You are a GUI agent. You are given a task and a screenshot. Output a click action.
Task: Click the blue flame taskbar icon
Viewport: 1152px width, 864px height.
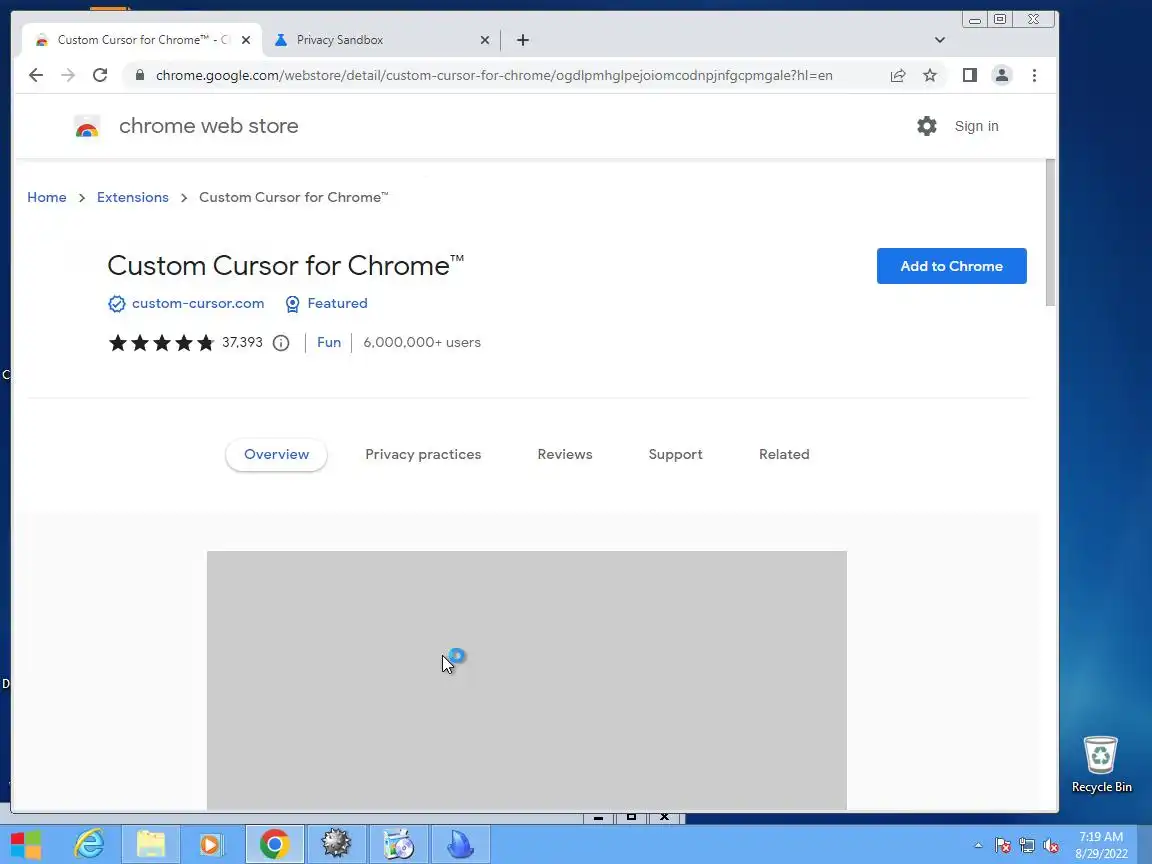tap(461, 844)
